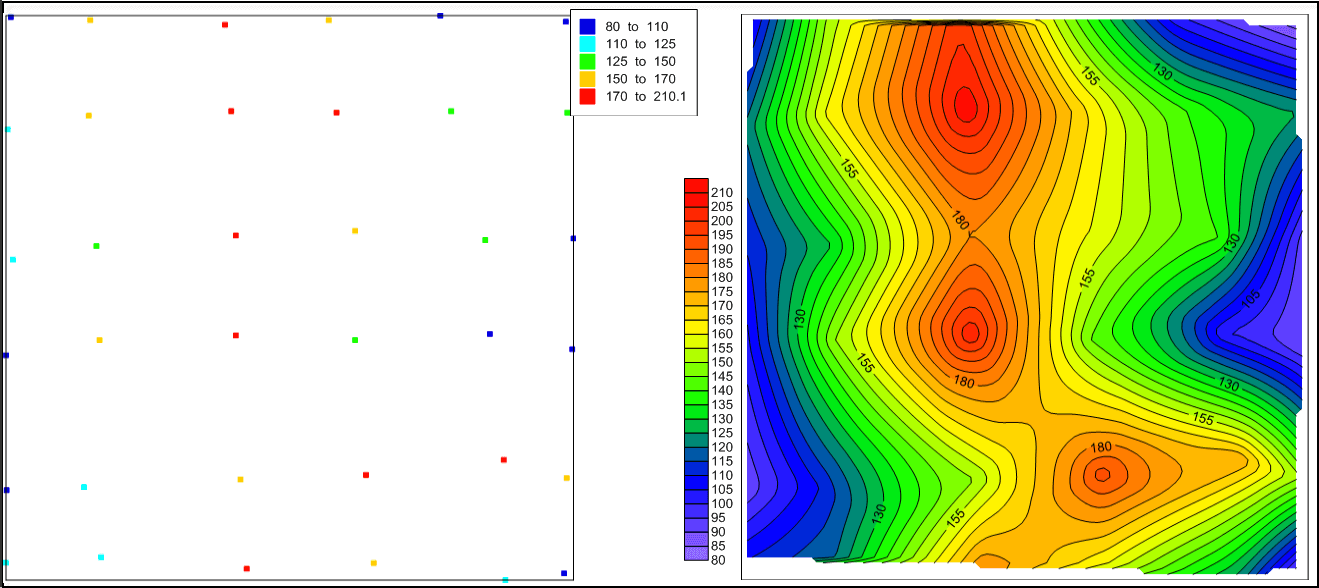Click the 200 label on the color scale
Screen dimensions: 1319x588
tap(722, 220)
